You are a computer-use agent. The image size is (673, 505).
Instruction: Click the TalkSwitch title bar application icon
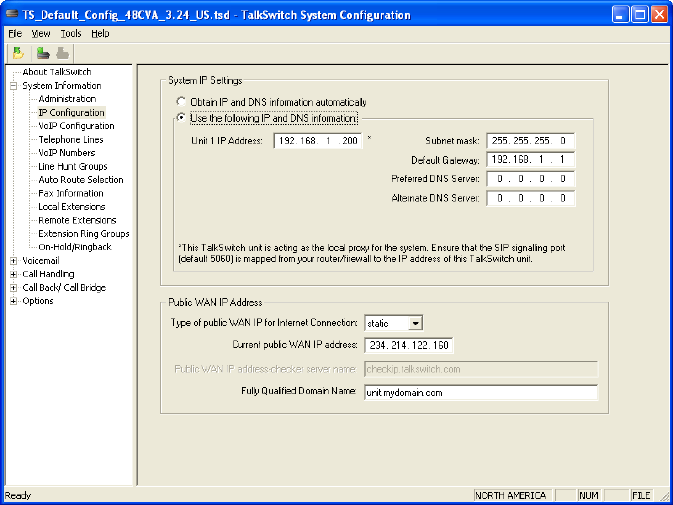point(12,14)
